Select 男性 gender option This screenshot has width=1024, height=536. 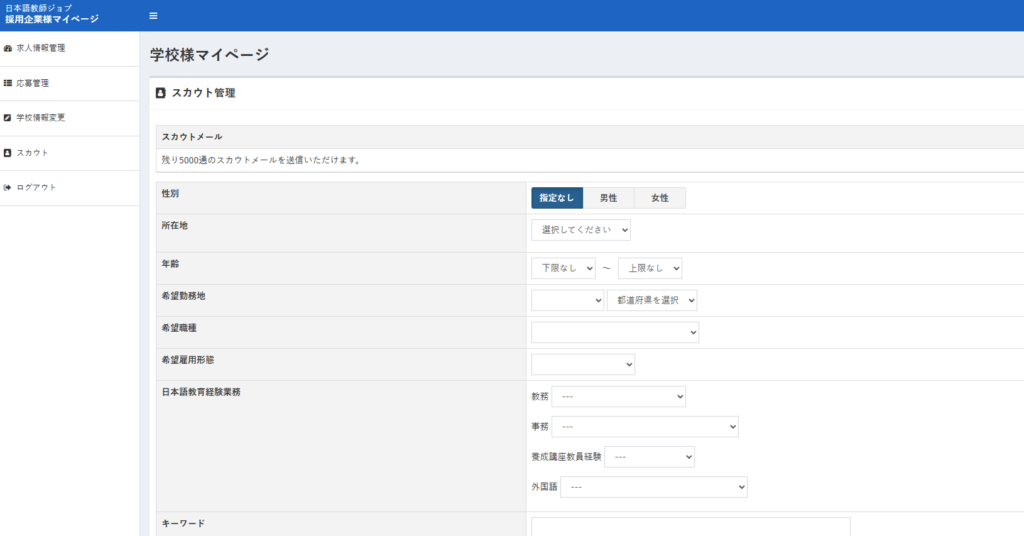point(608,198)
